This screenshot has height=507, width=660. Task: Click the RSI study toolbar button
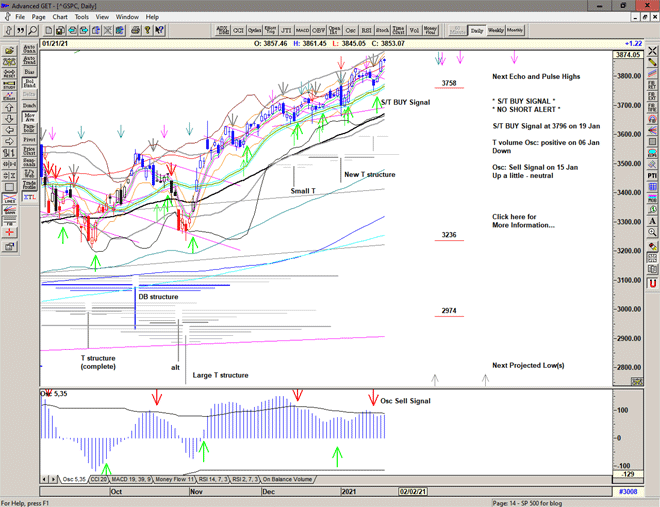[366, 31]
